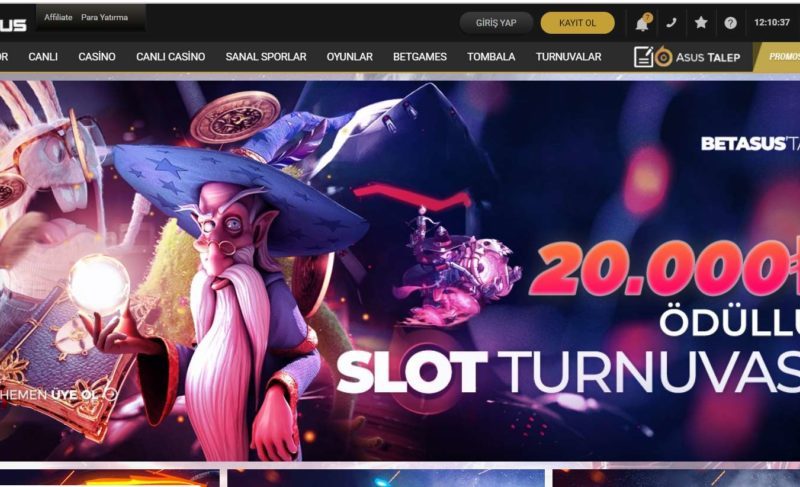Select the Canlı Casino menu item
Screen dimensions: 800x487
click(x=170, y=57)
